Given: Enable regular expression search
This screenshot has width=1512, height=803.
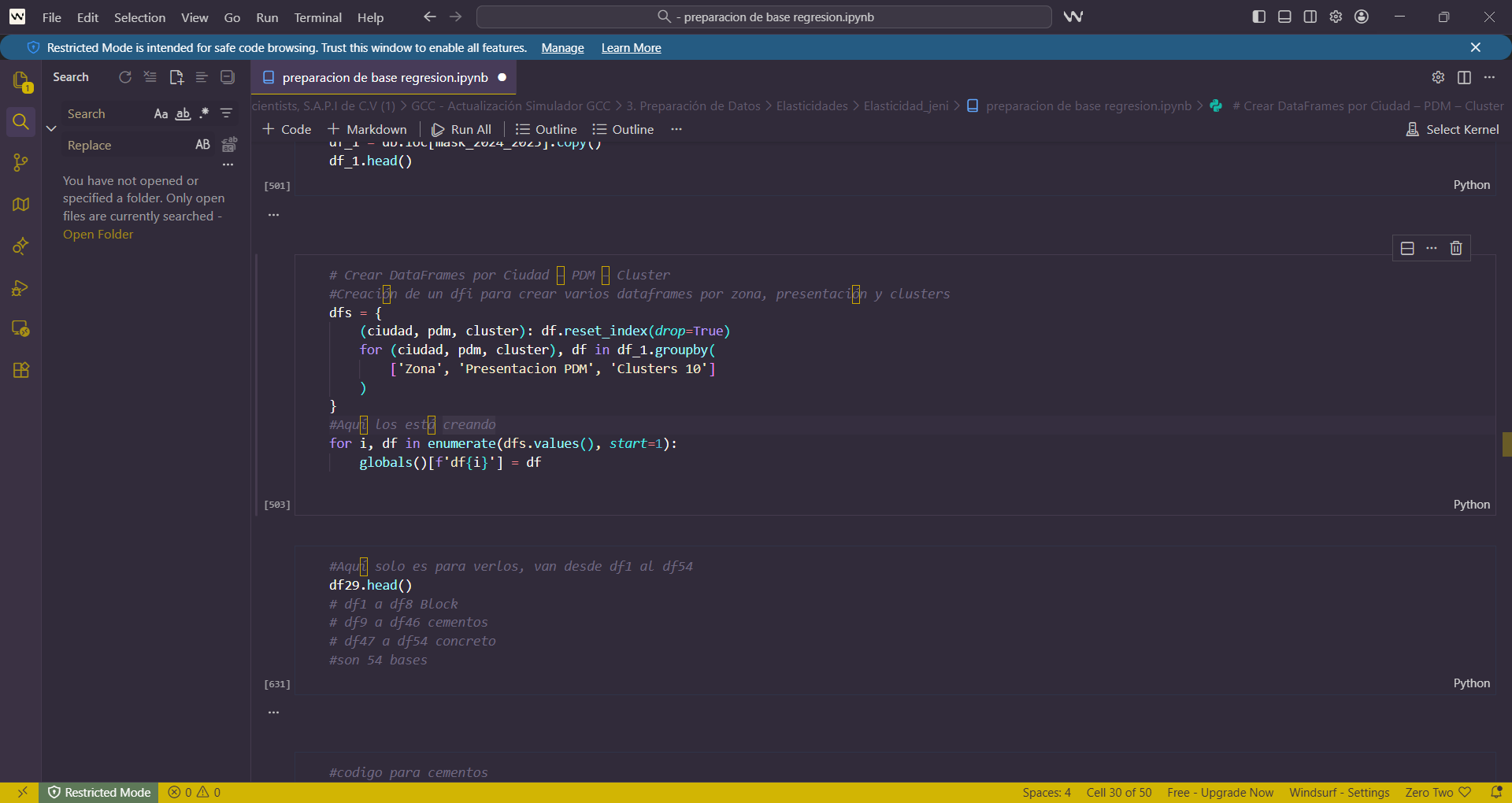Looking at the screenshot, I should 203,114.
